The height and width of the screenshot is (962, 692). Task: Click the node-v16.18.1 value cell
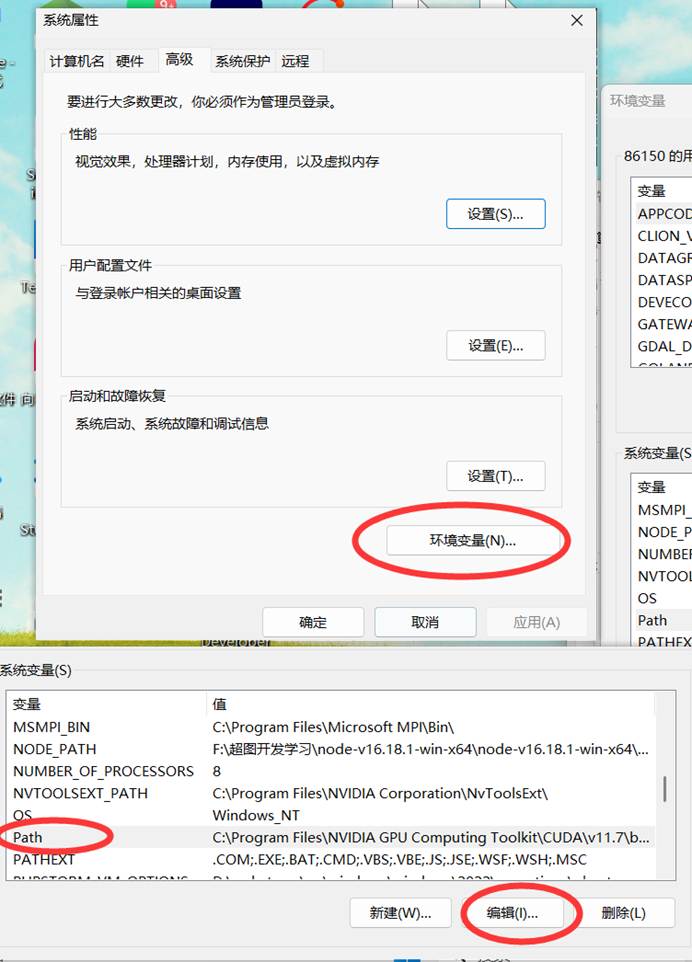(431, 749)
